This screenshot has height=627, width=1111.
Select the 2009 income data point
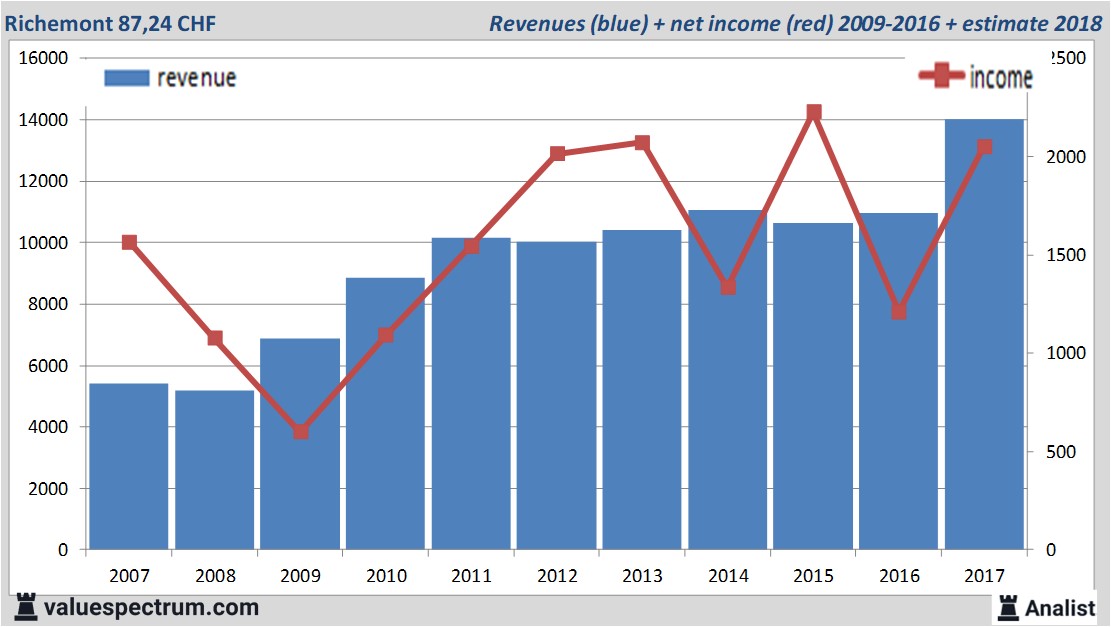300,432
